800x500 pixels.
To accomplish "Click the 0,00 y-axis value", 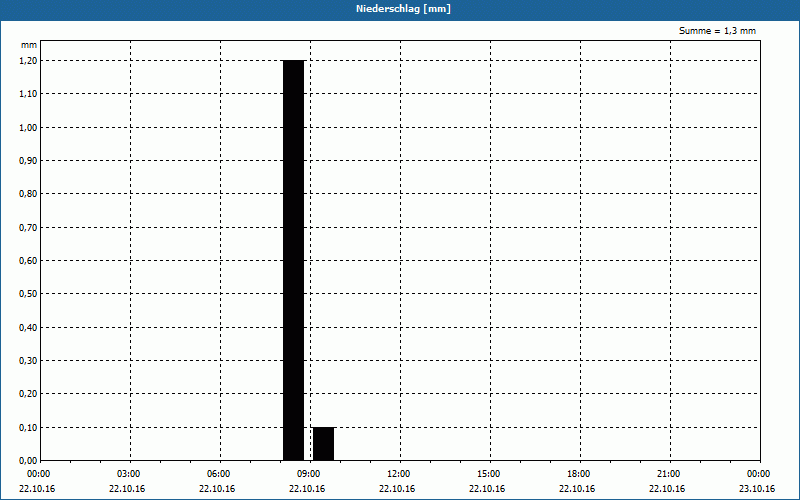I will [28, 461].
